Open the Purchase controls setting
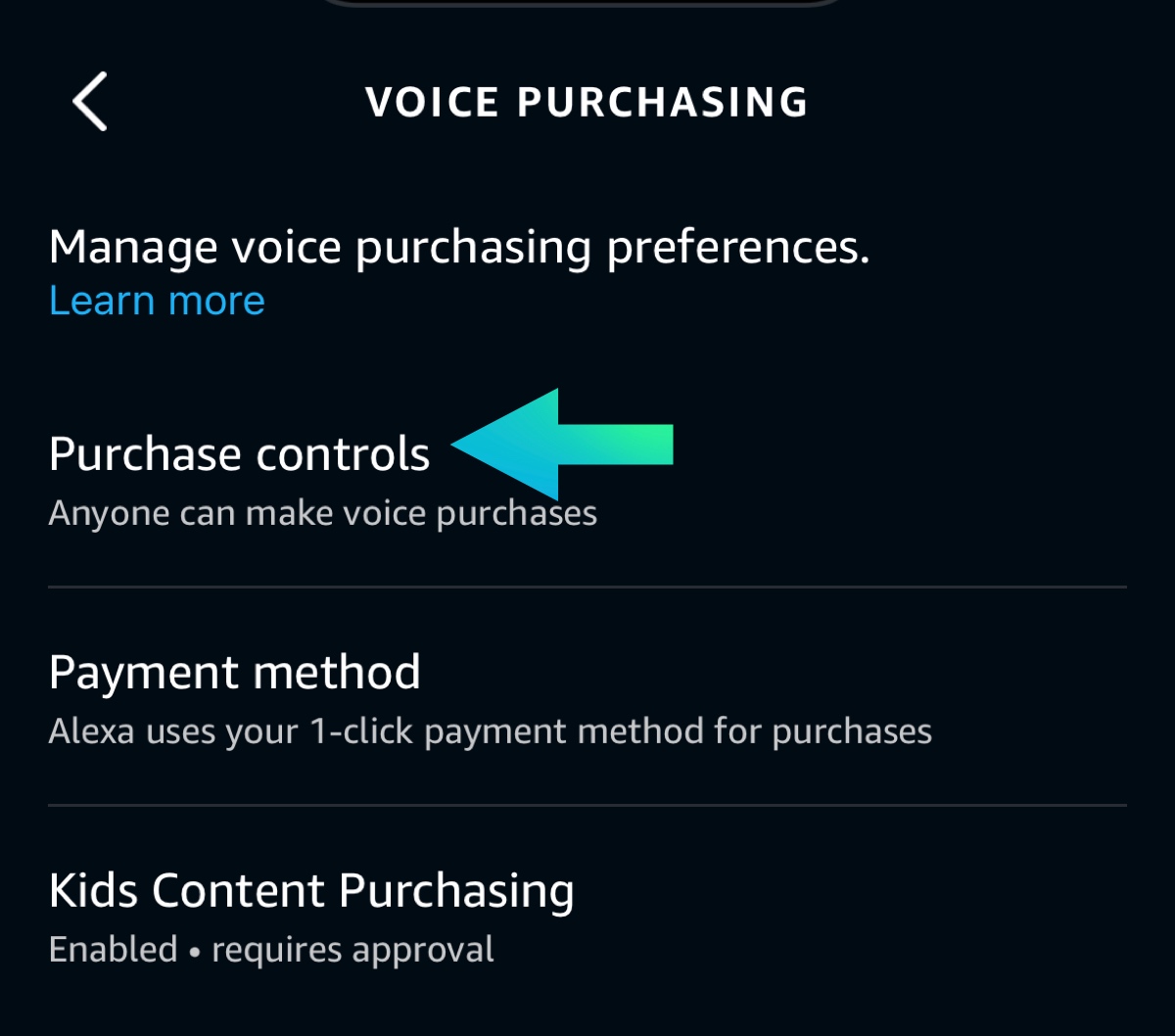1175x1036 pixels. 240,454
